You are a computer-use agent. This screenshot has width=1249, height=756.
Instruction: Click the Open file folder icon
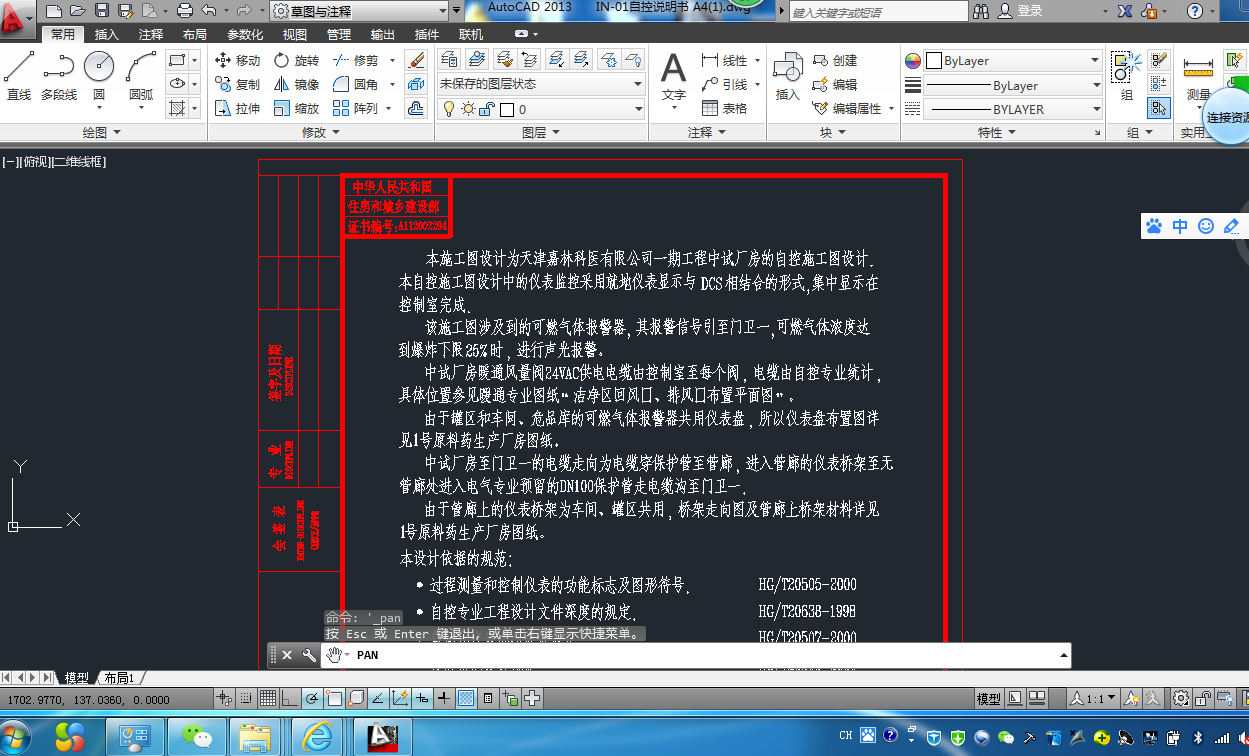pos(76,11)
